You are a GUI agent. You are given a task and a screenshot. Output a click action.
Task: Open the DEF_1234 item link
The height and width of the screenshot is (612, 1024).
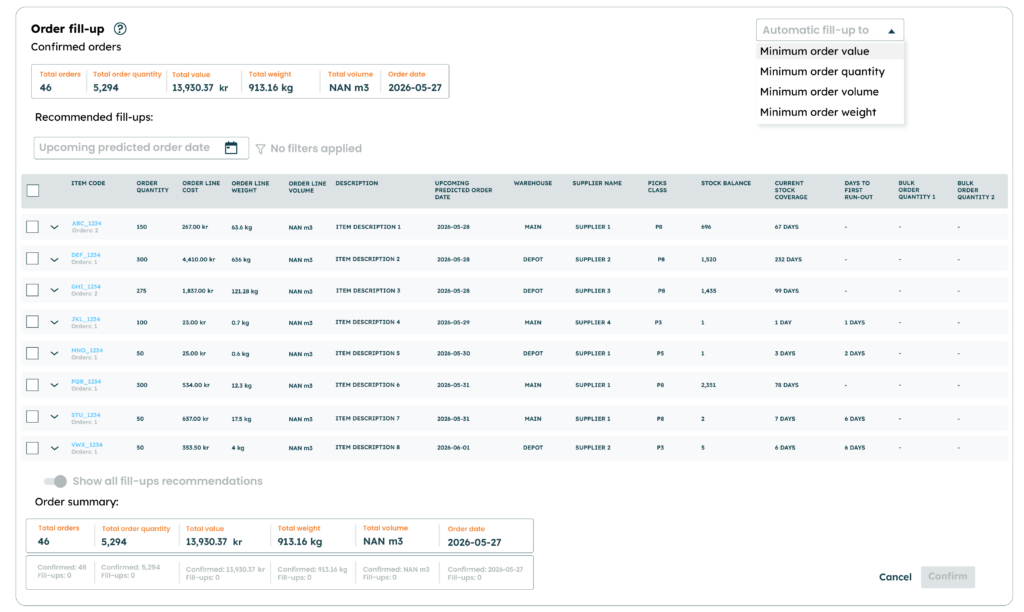[86, 255]
